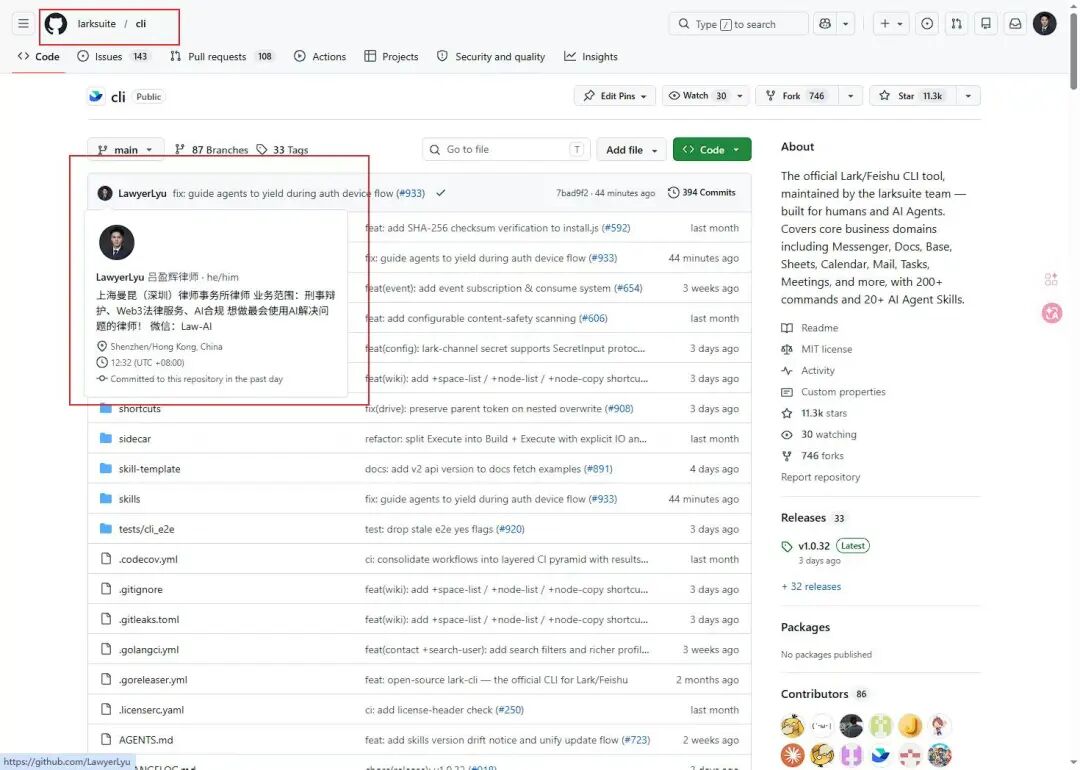Click the Activity pulse icon
The width and height of the screenshot is (1080, 770).
coord(787,371)
